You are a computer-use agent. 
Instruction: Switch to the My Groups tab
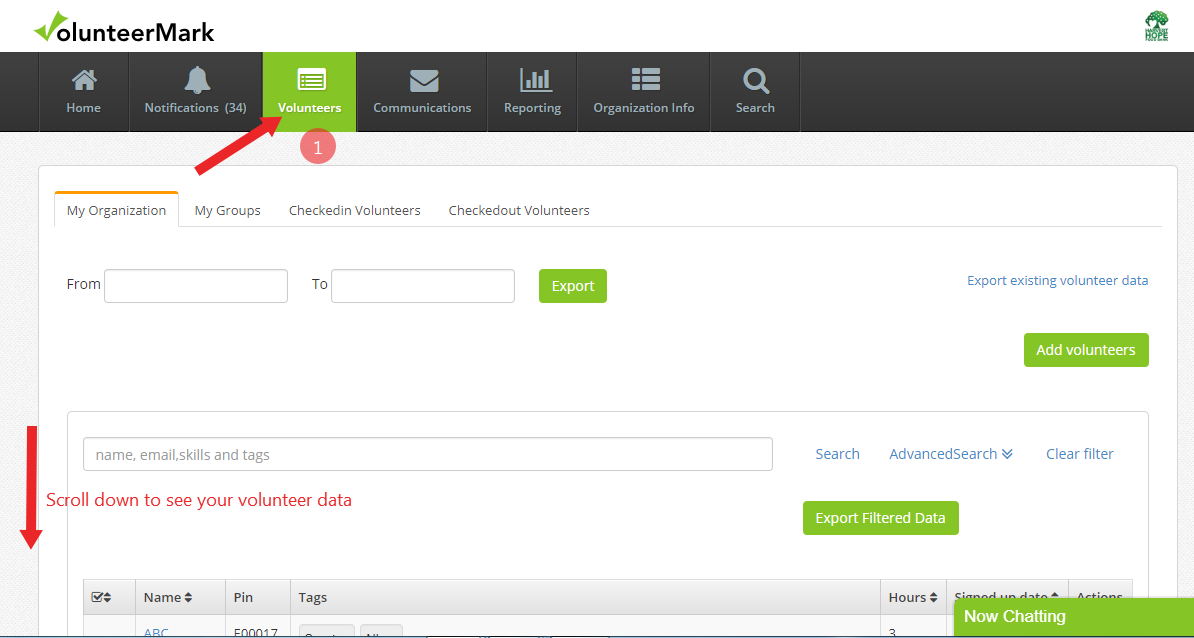pos(228,210)
